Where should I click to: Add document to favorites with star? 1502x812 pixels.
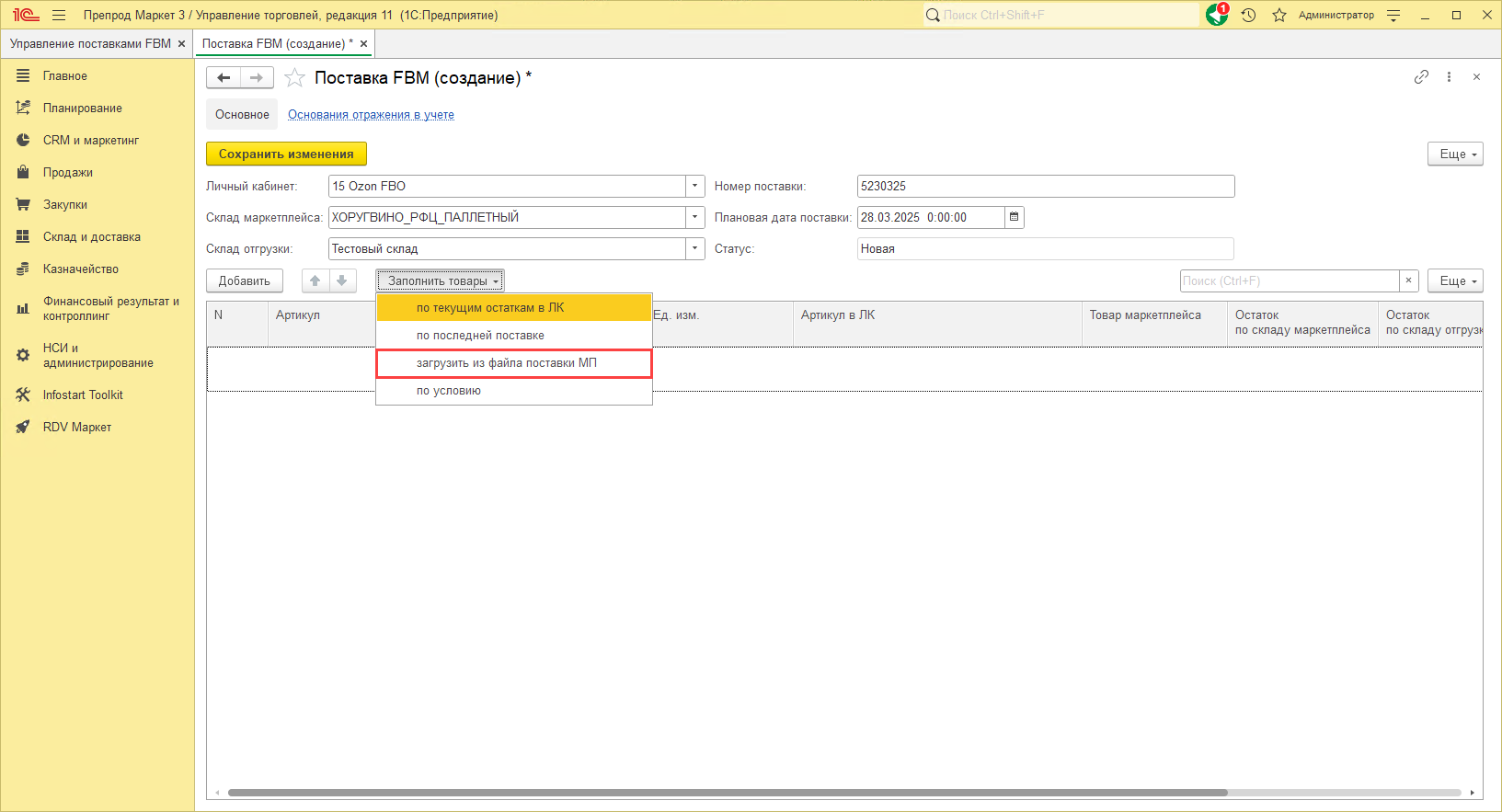pos(294,78)
